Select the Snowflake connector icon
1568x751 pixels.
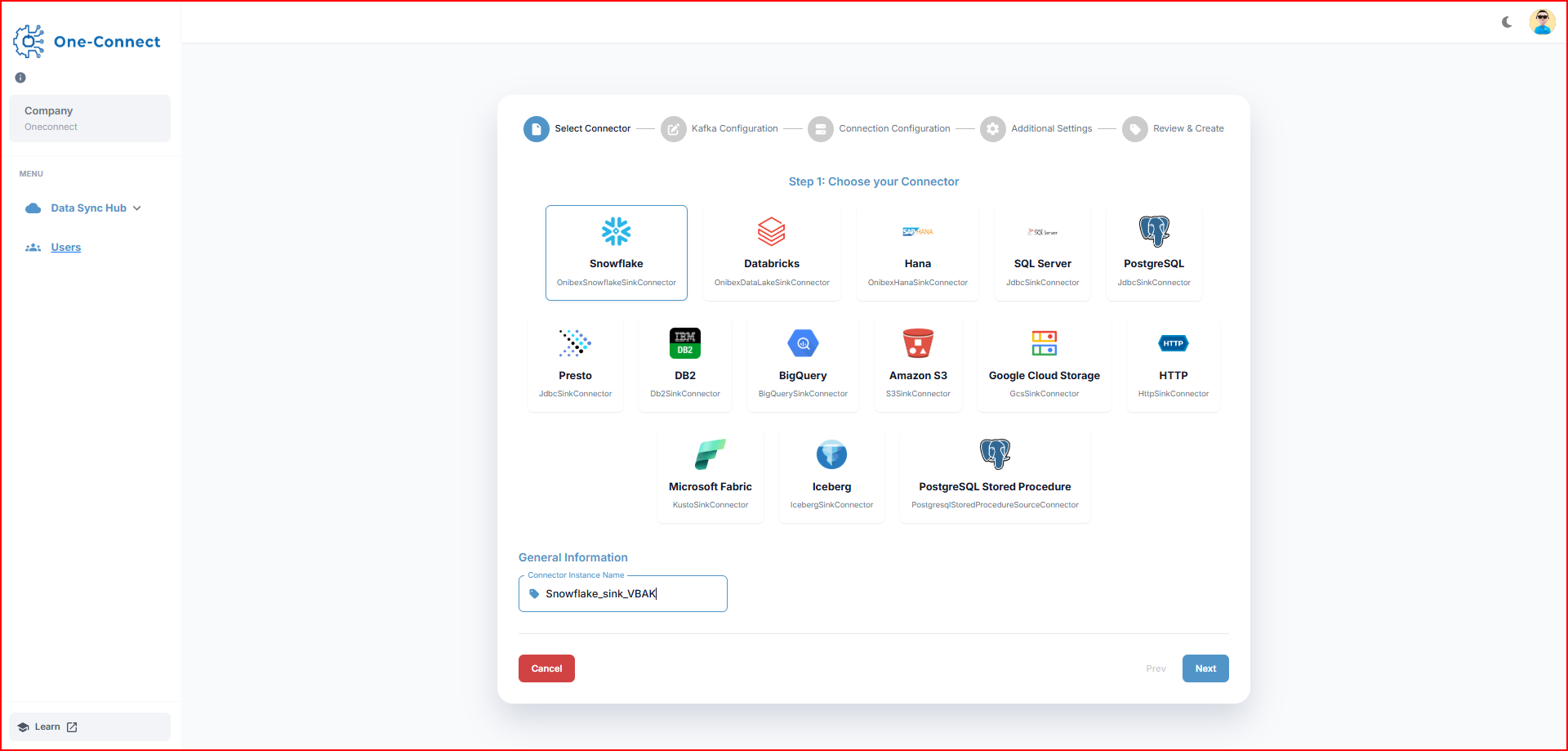click(616, 231)
